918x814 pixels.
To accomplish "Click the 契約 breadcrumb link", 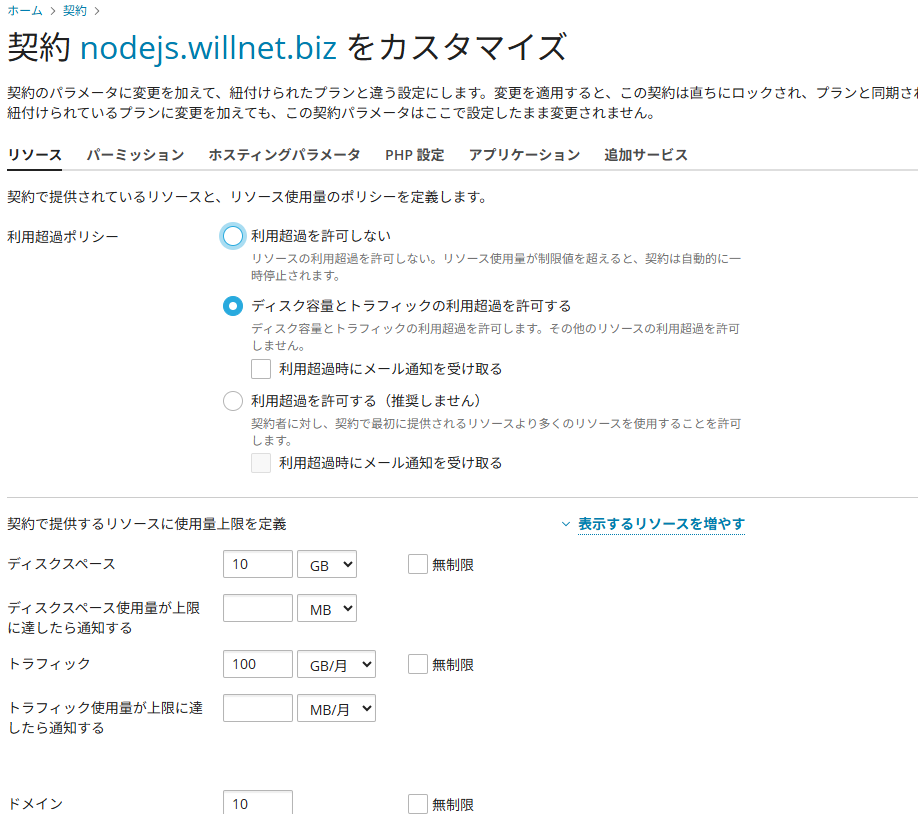I will tap(75, 11).
